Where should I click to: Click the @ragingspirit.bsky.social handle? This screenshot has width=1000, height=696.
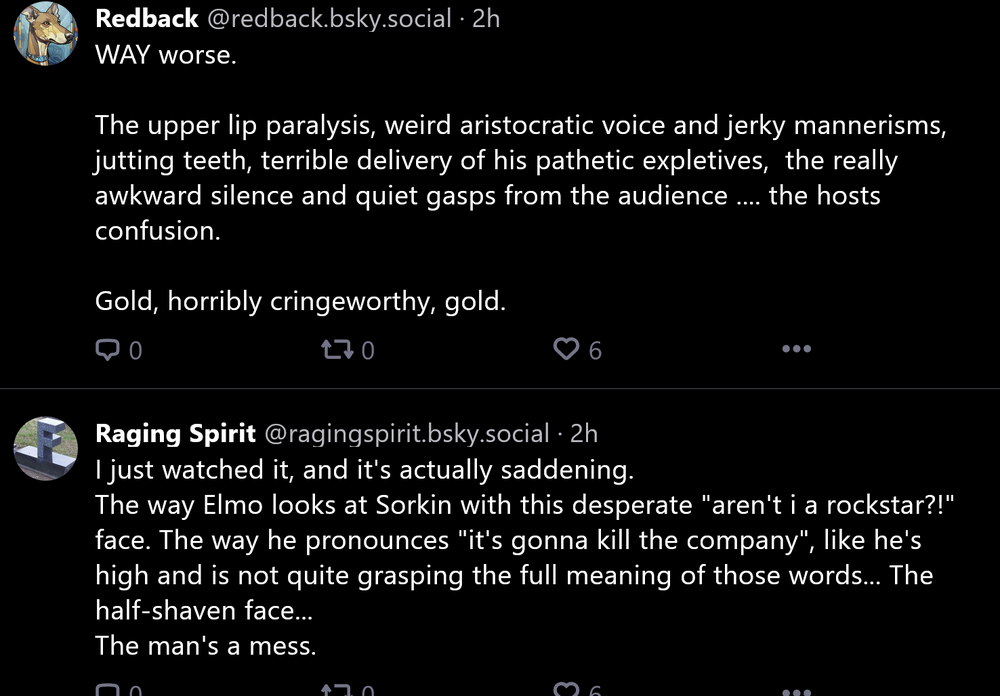tap(406, 434)
